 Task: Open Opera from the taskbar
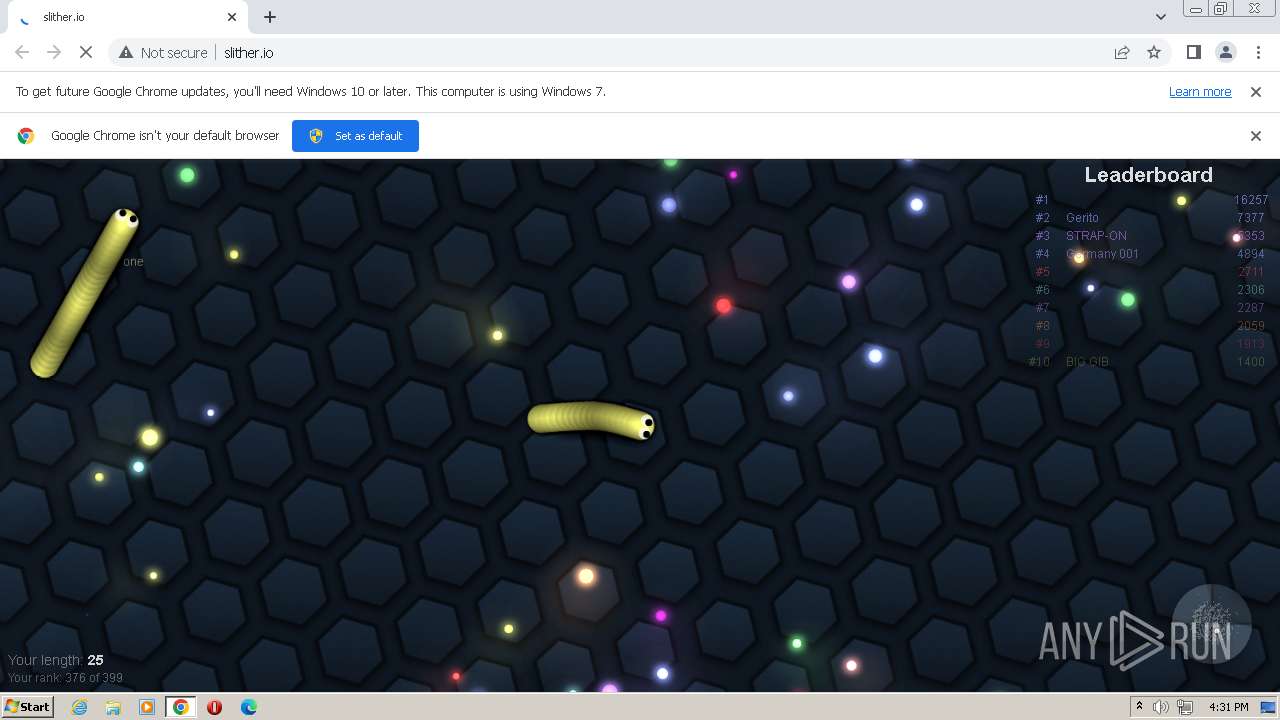(214, 707)
